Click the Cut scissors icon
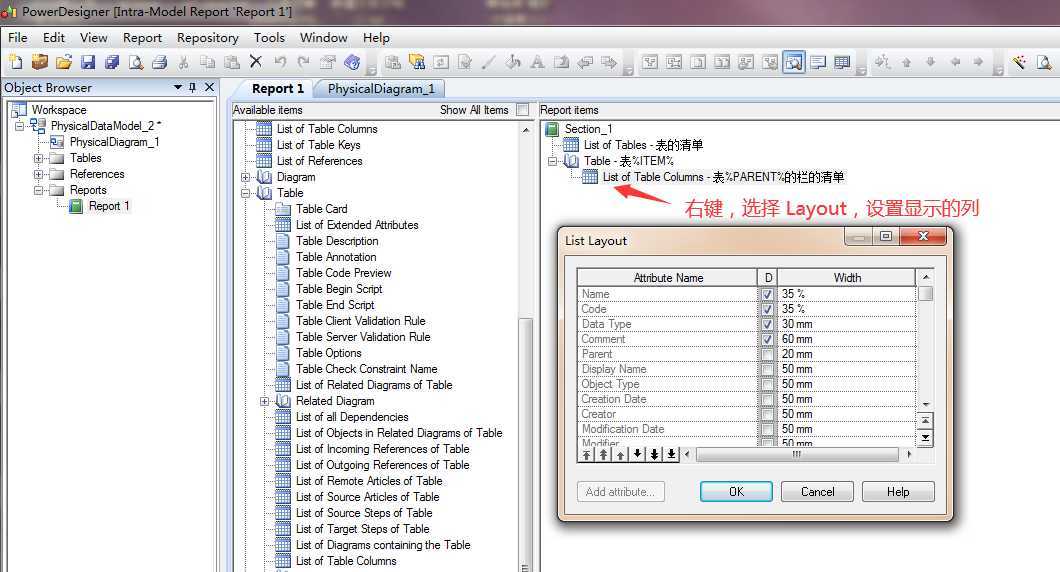 [183, 62]
